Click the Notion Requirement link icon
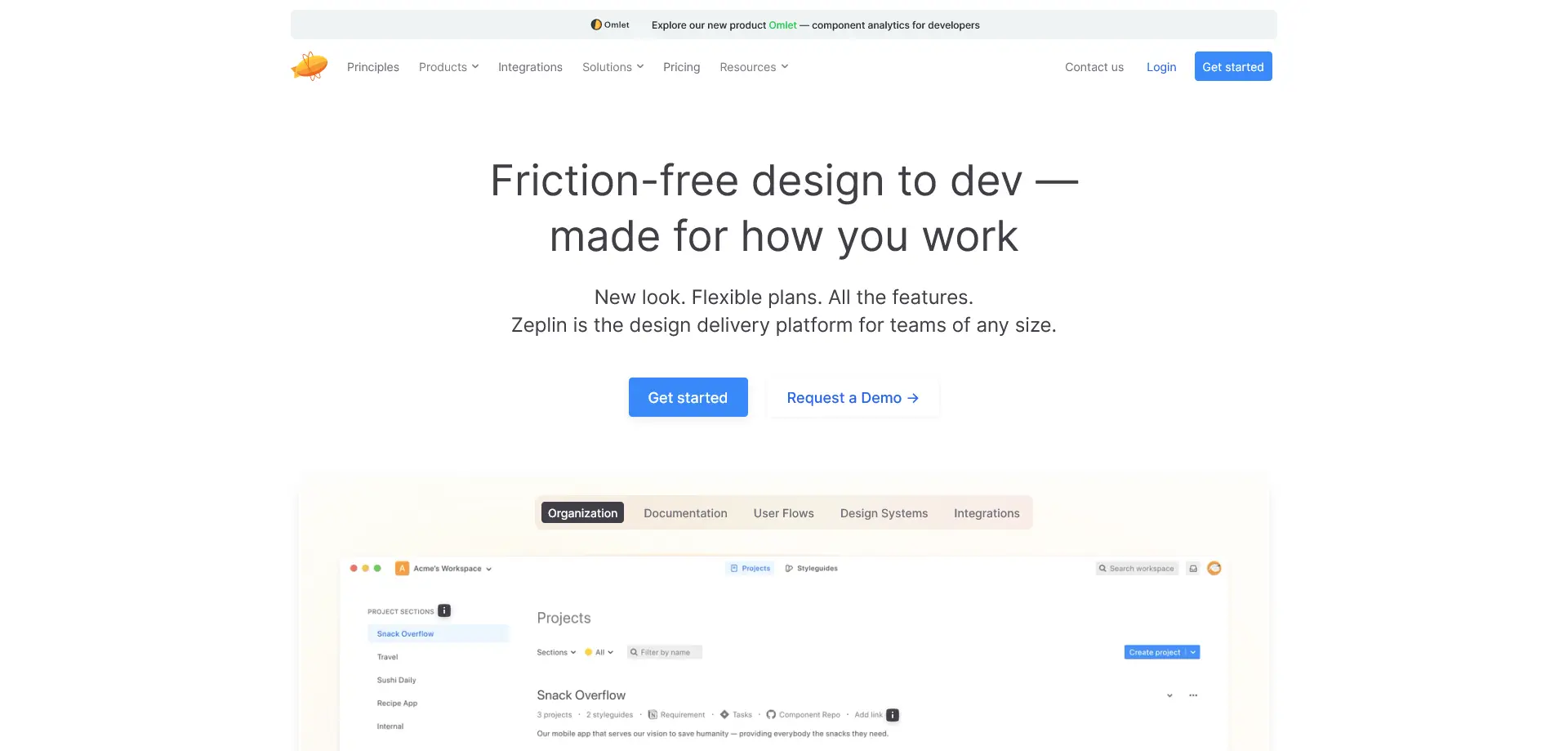This screenshot has width=1568, height=751. 653,715
